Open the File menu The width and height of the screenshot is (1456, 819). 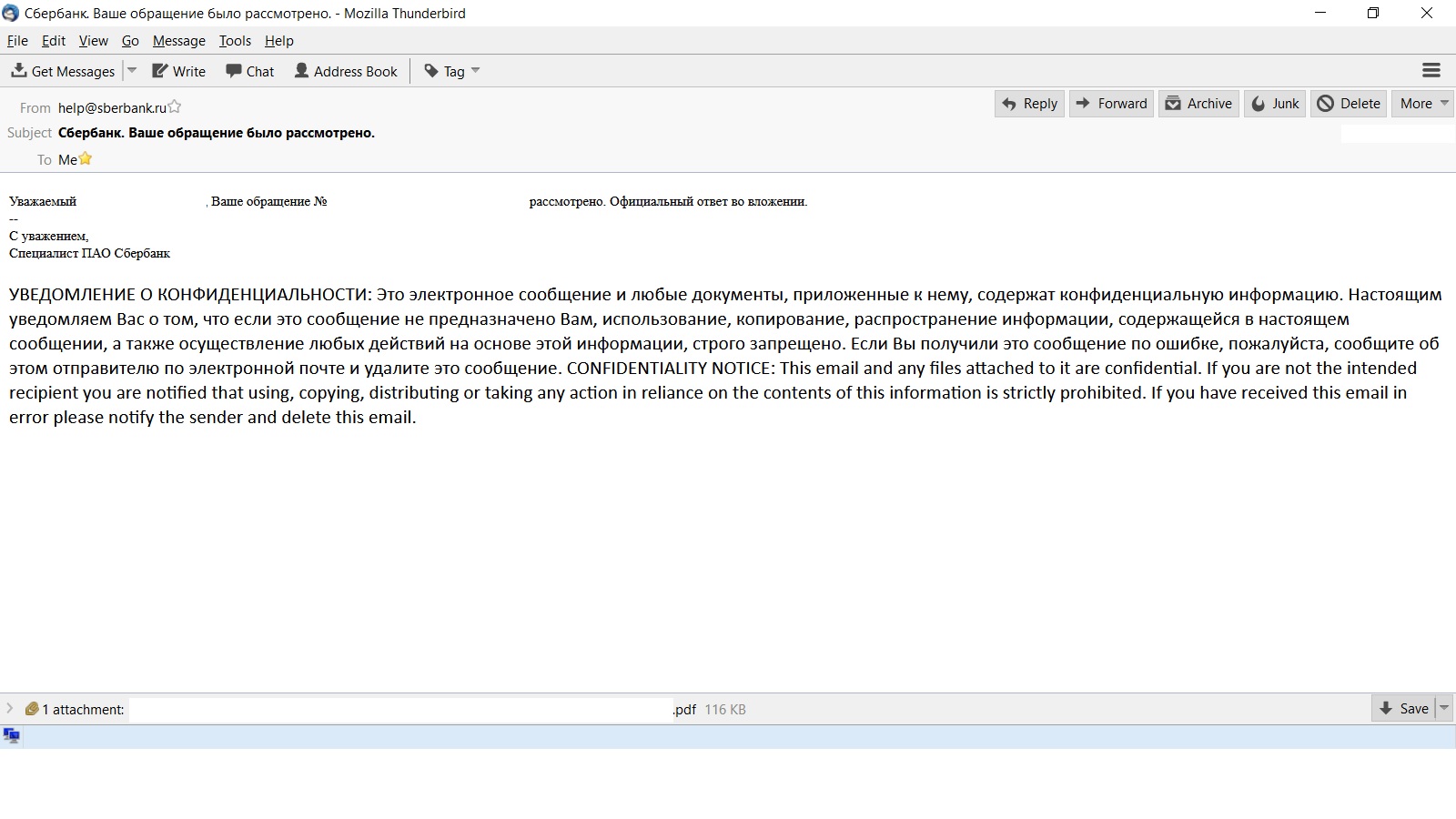coord(17,41)
